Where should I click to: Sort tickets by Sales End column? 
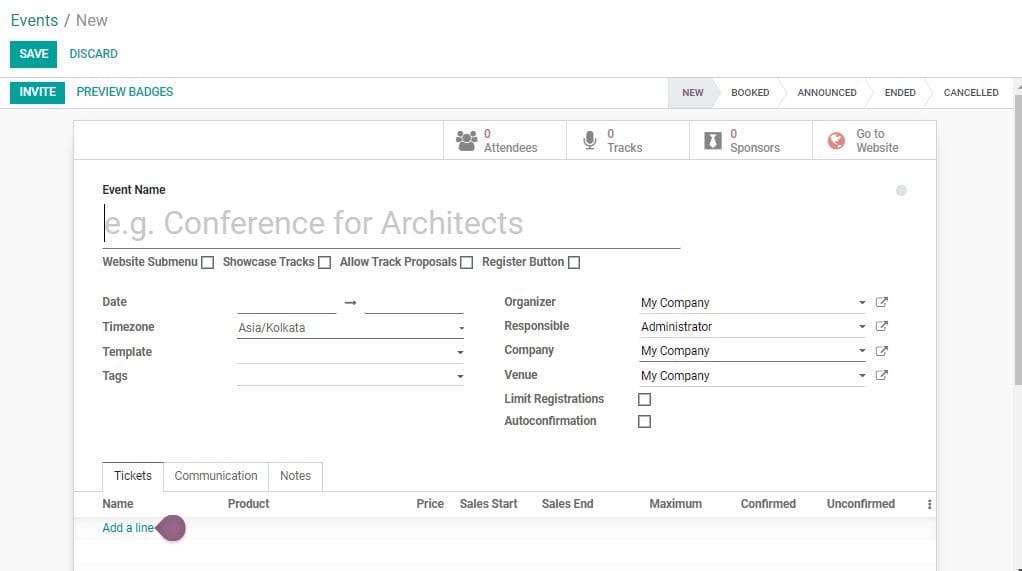567,504
